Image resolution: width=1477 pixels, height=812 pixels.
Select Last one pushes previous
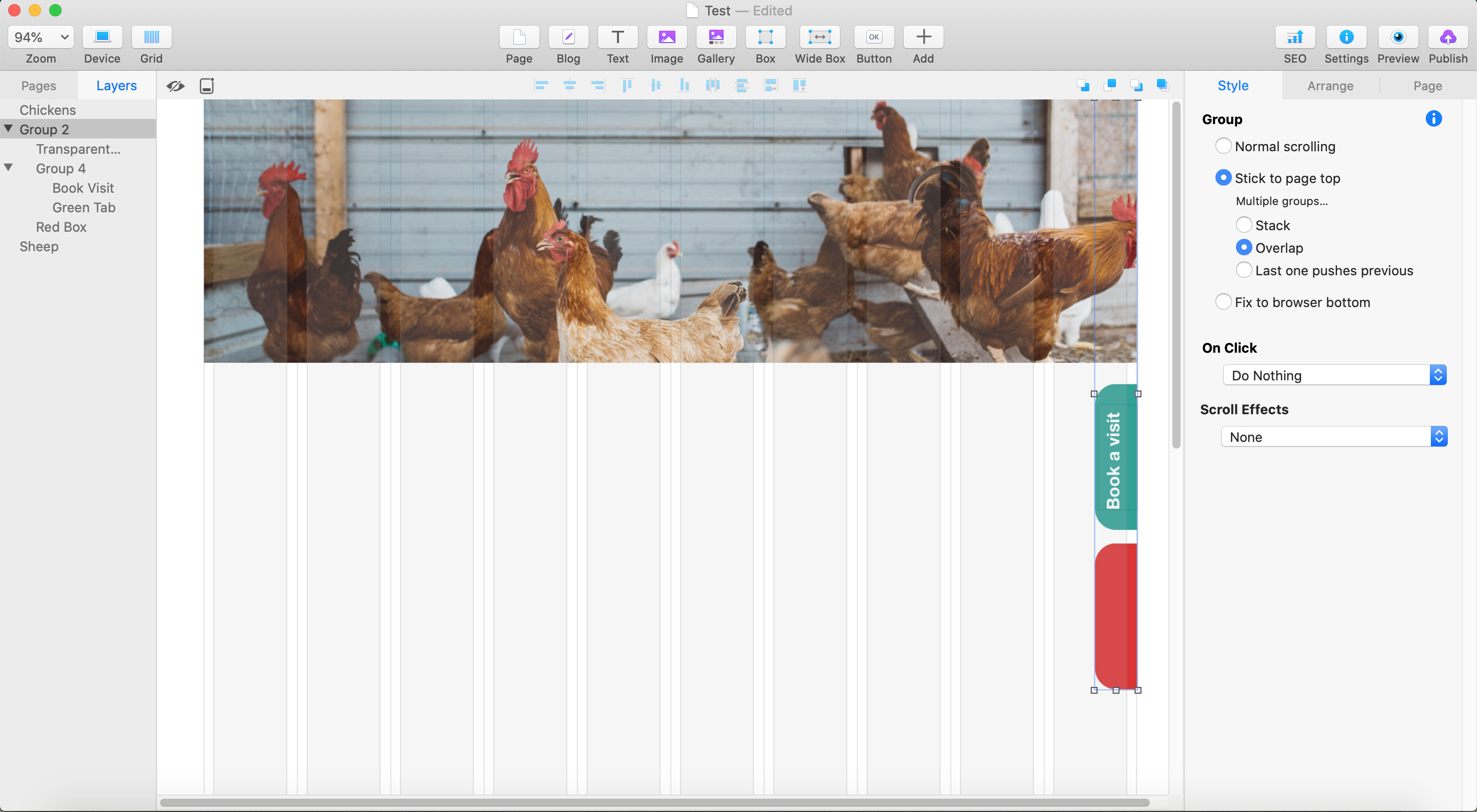click(1243, 271)
